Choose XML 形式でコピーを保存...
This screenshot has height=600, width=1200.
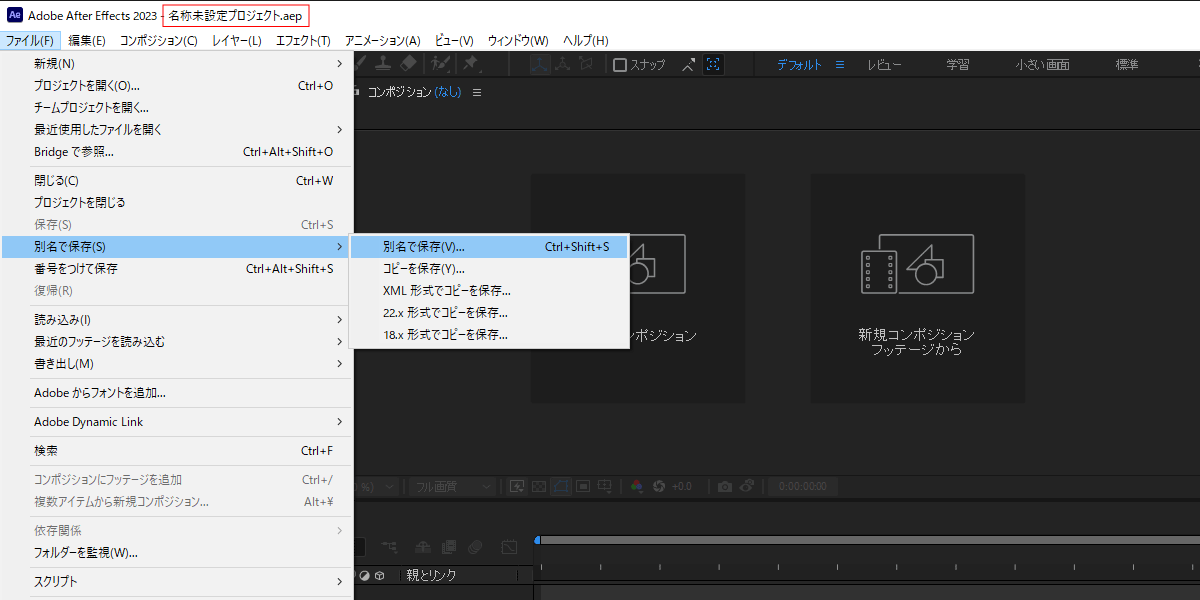[x=489, y=290]
